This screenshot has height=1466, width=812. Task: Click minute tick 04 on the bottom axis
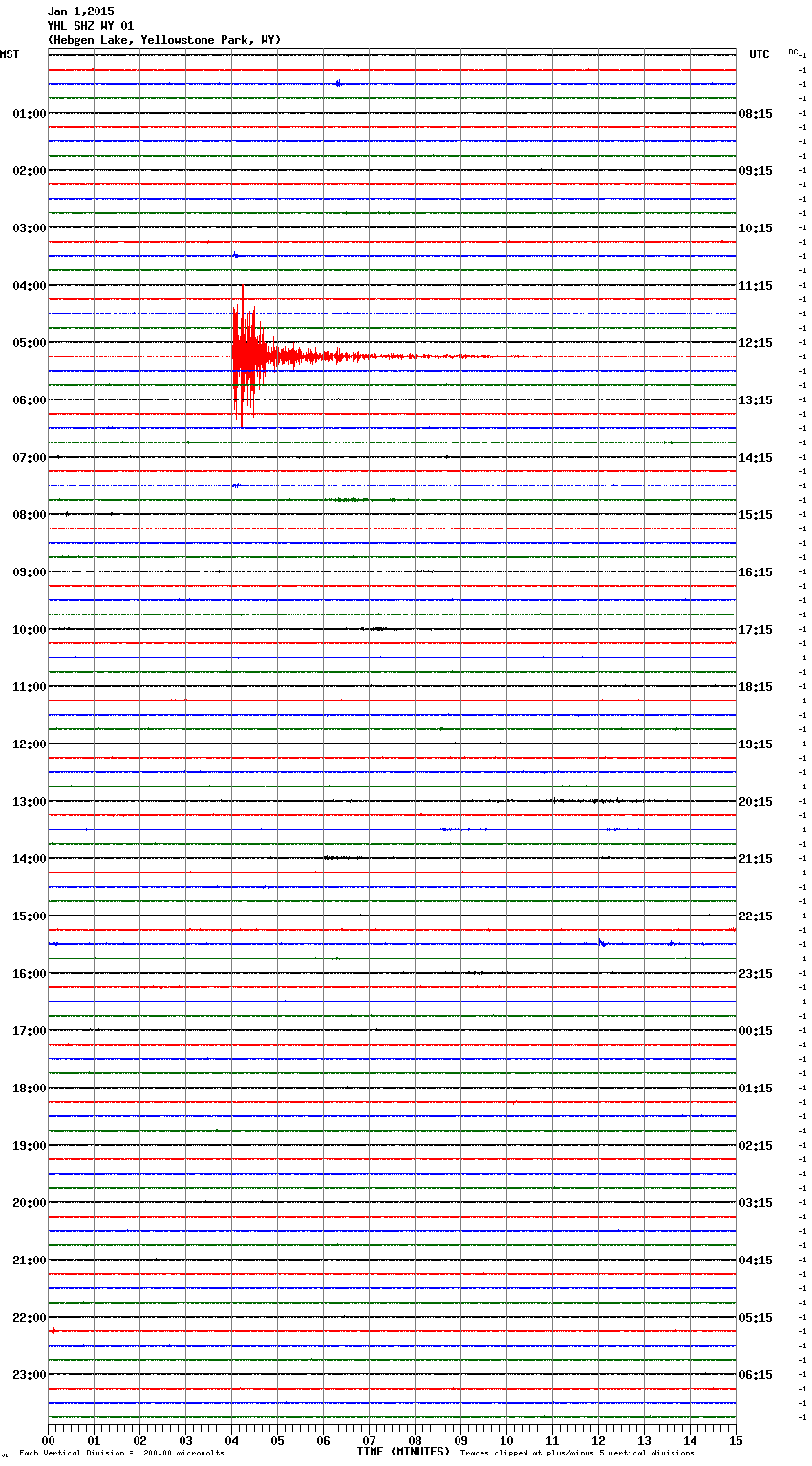tap(231, 1440)
